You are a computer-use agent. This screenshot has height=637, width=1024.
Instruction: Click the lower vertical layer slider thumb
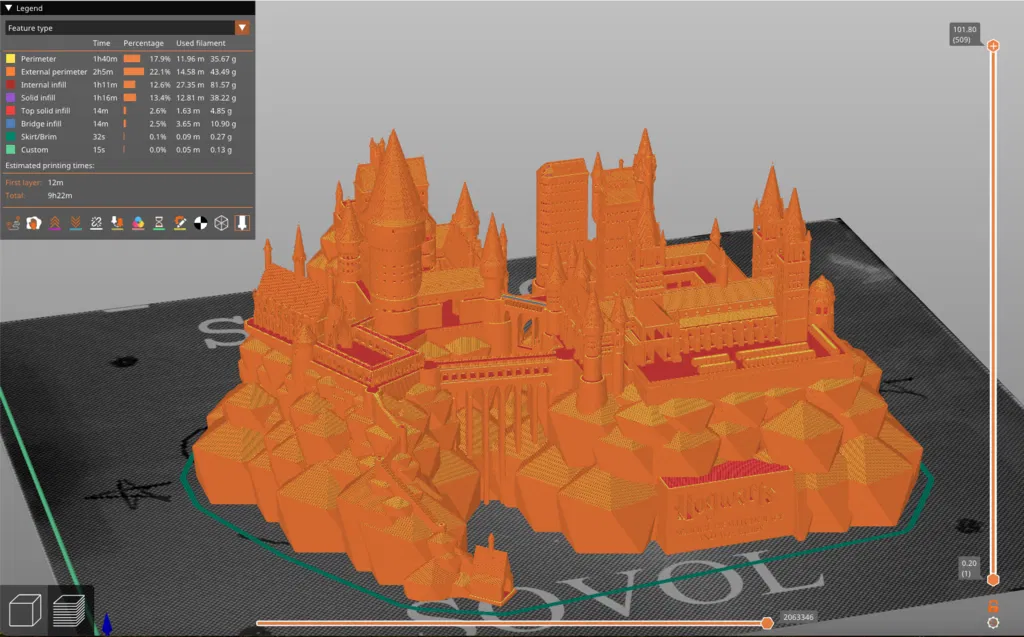[993, 580]
